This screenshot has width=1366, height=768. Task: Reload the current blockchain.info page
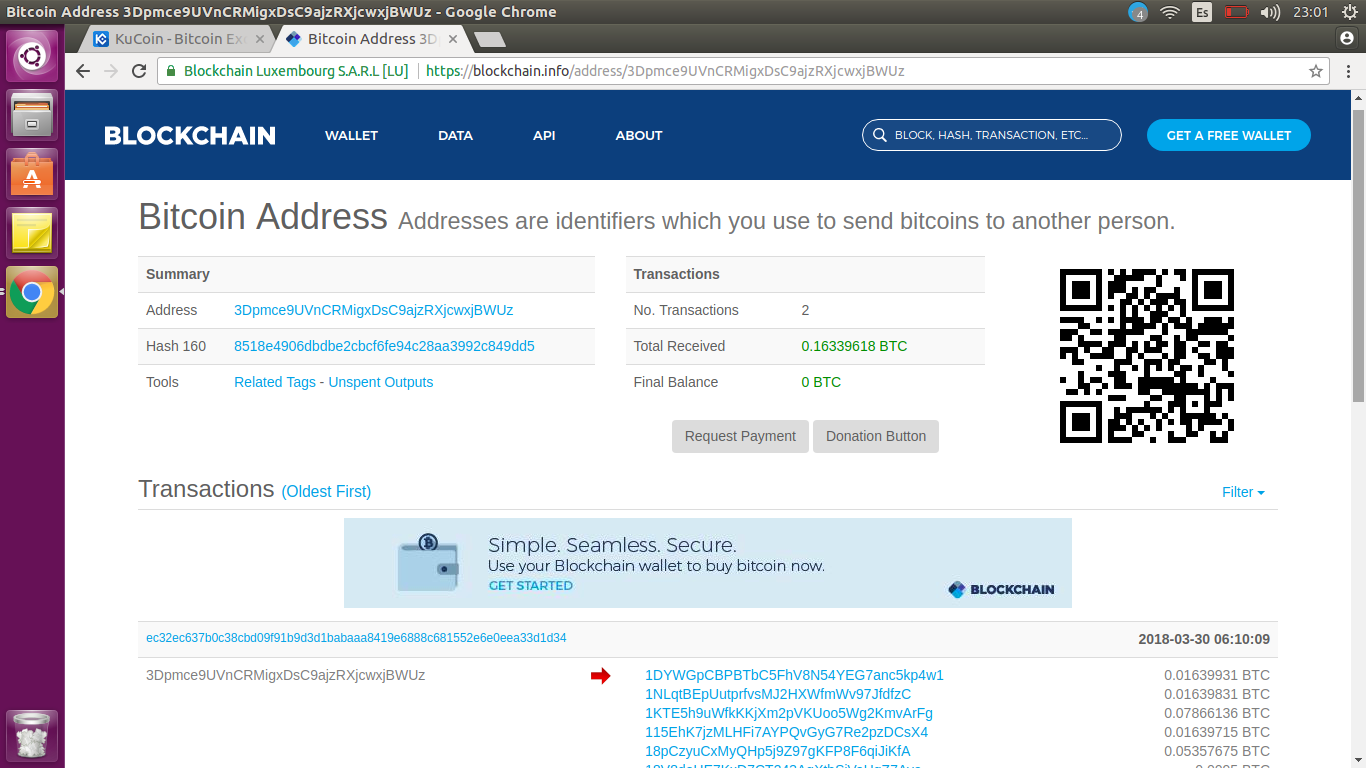[139, 71]
